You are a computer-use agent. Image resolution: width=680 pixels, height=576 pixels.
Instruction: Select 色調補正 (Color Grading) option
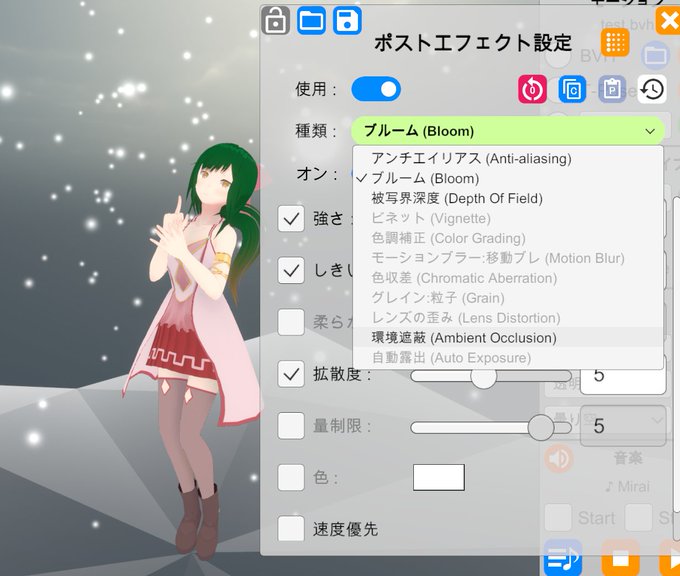coord(508,238)
